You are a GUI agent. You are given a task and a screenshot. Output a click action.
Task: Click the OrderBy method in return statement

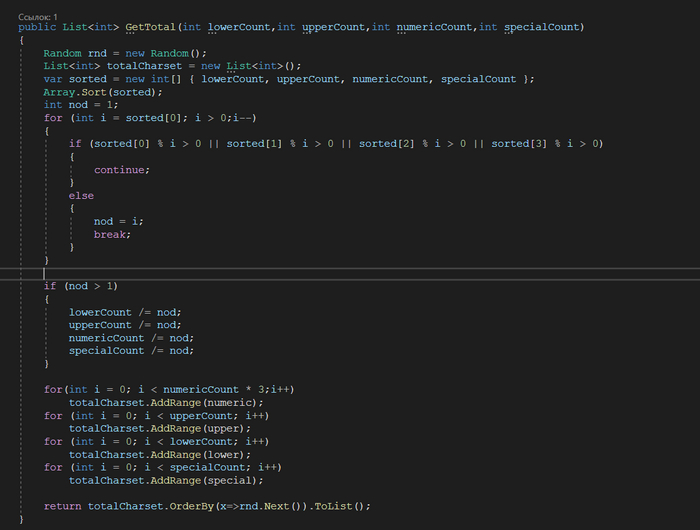(185, 506)
